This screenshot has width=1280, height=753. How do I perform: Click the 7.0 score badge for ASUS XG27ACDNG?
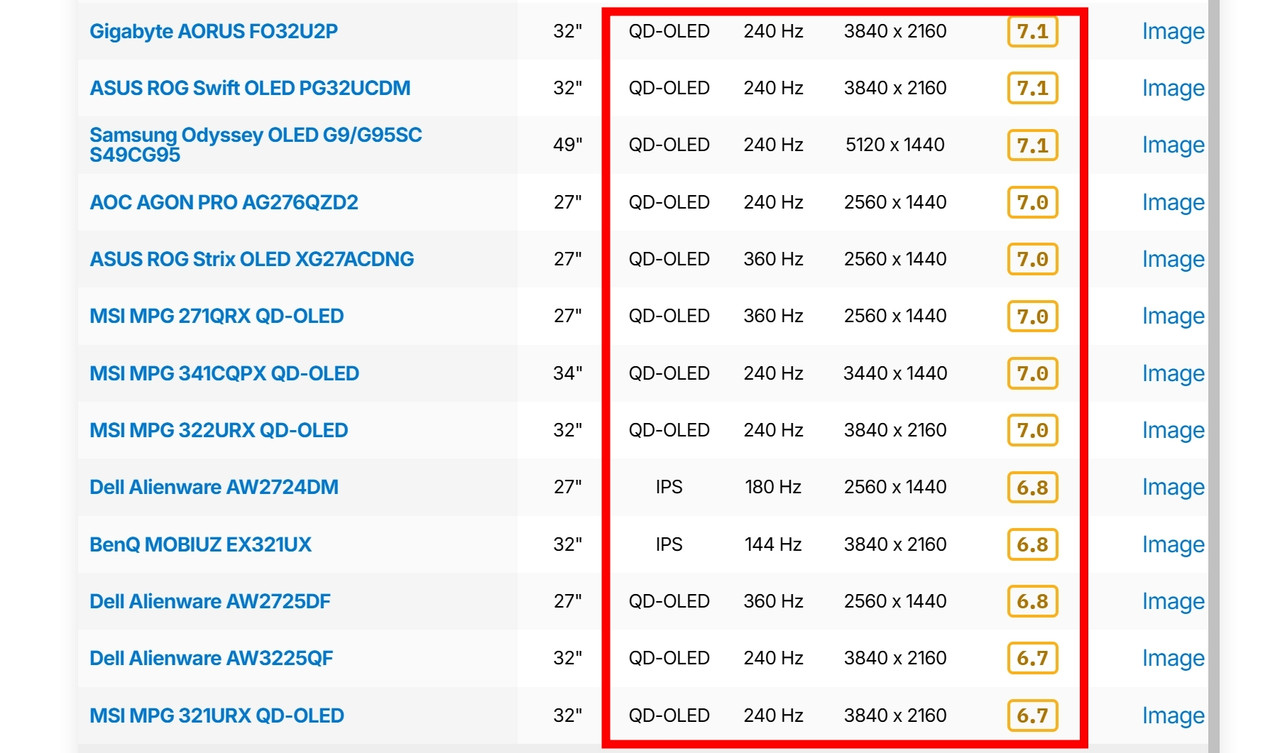(x=1032, y=259)
